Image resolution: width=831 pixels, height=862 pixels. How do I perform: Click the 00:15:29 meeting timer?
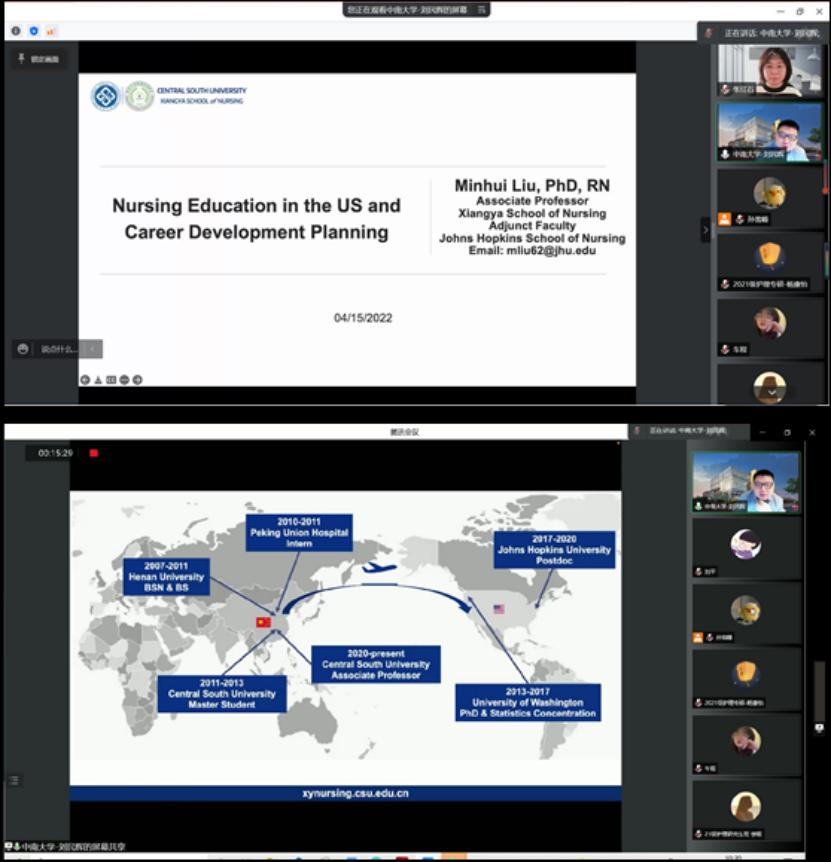pyautogui.click(x=56, y=453)
